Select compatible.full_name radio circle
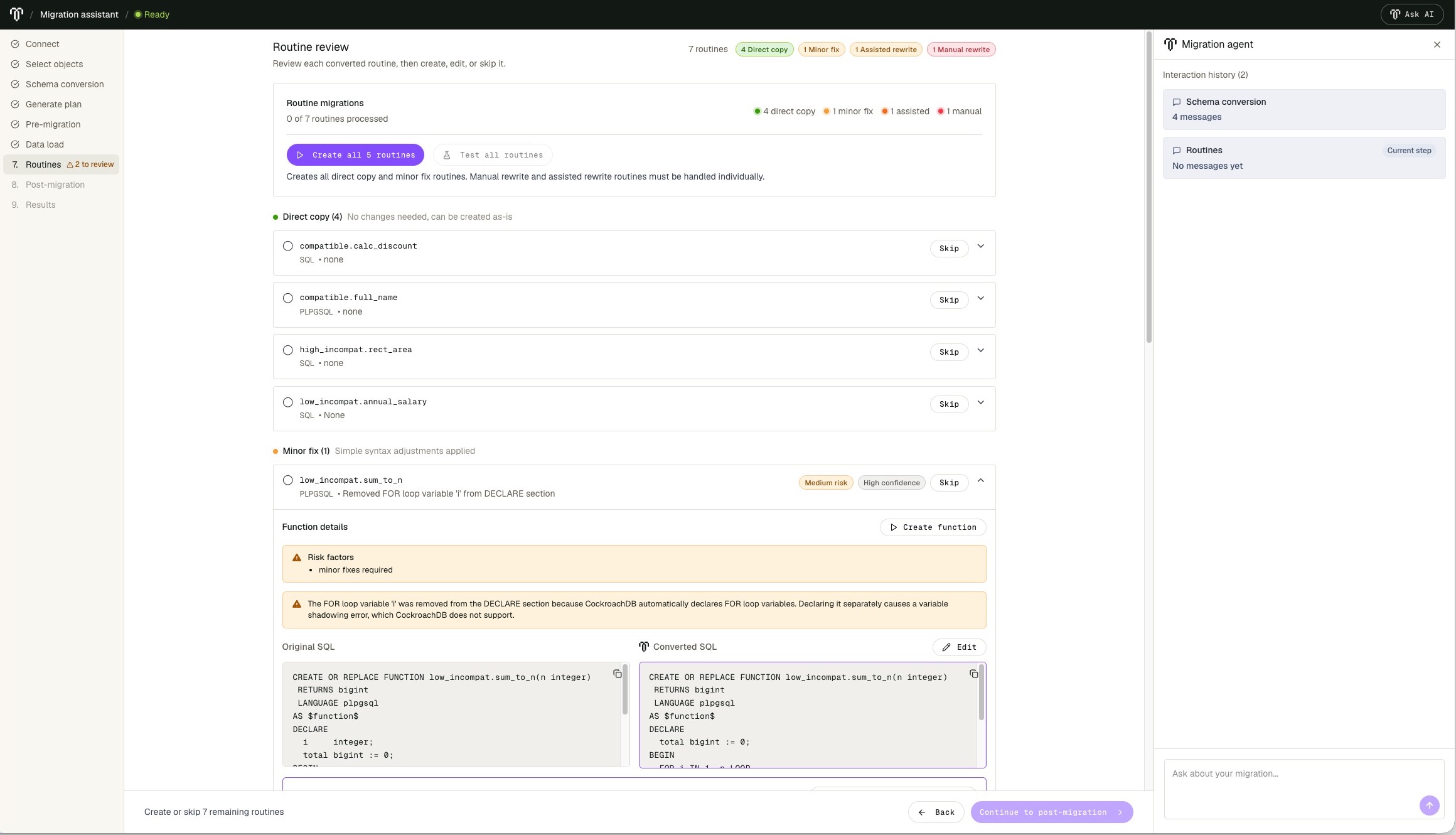 (287, 298)
